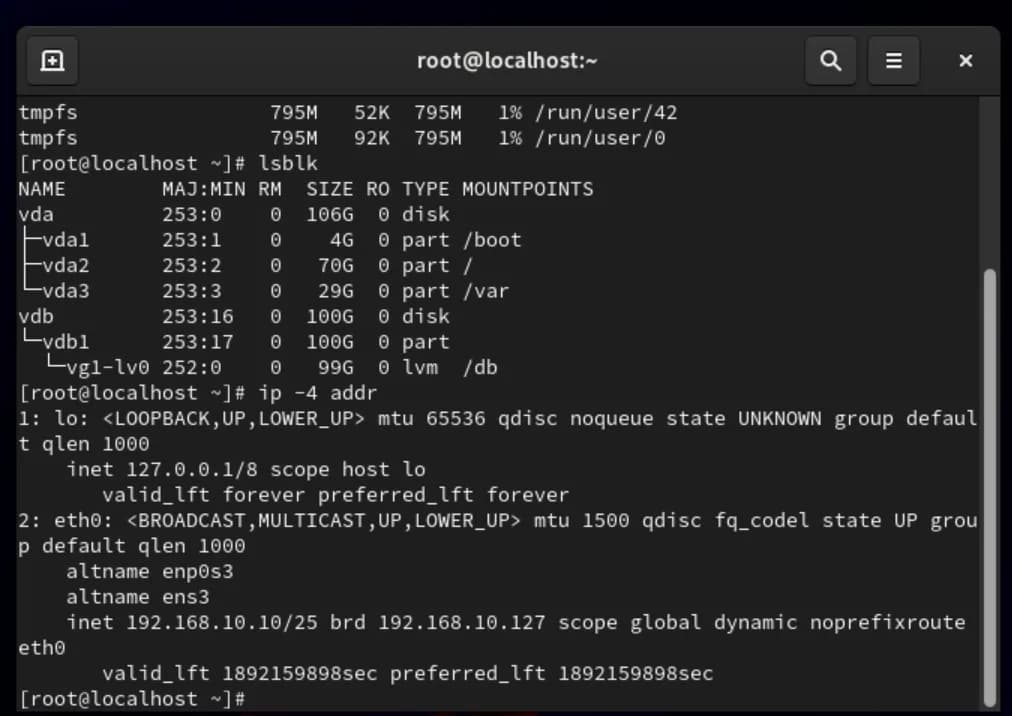Click 'altname enp0s3' line
Image resolution: width=1012 pixels, height=716 pixels.
(x=150, y=571)
